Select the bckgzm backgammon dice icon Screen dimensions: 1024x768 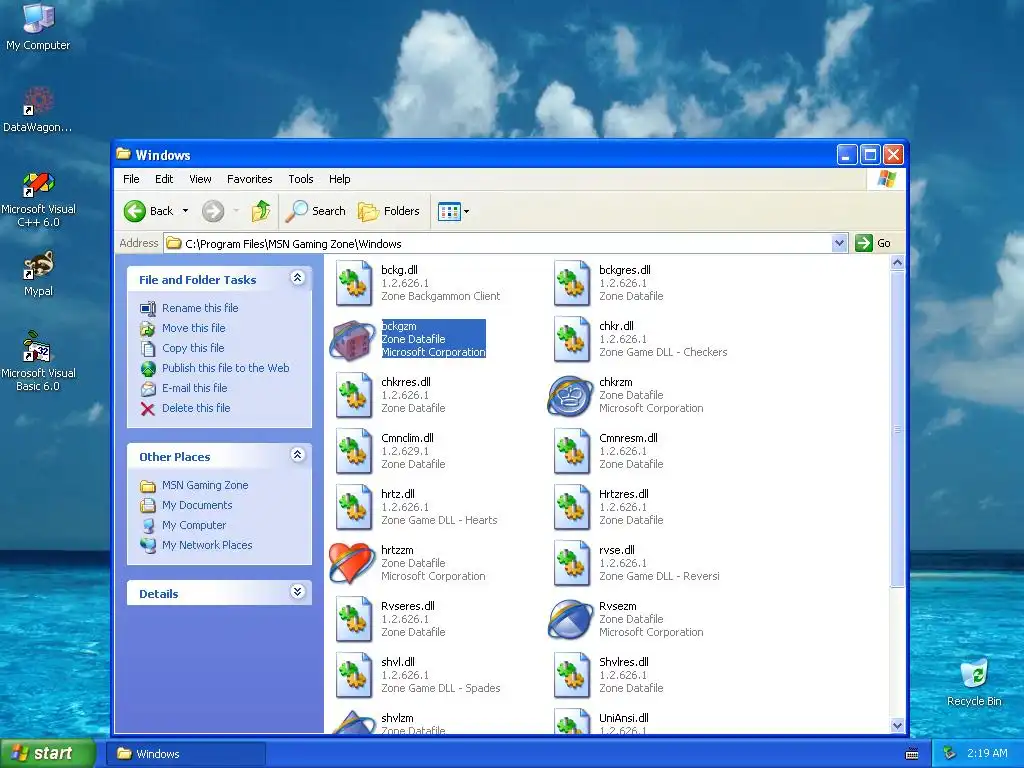click(x=353, y=340)
